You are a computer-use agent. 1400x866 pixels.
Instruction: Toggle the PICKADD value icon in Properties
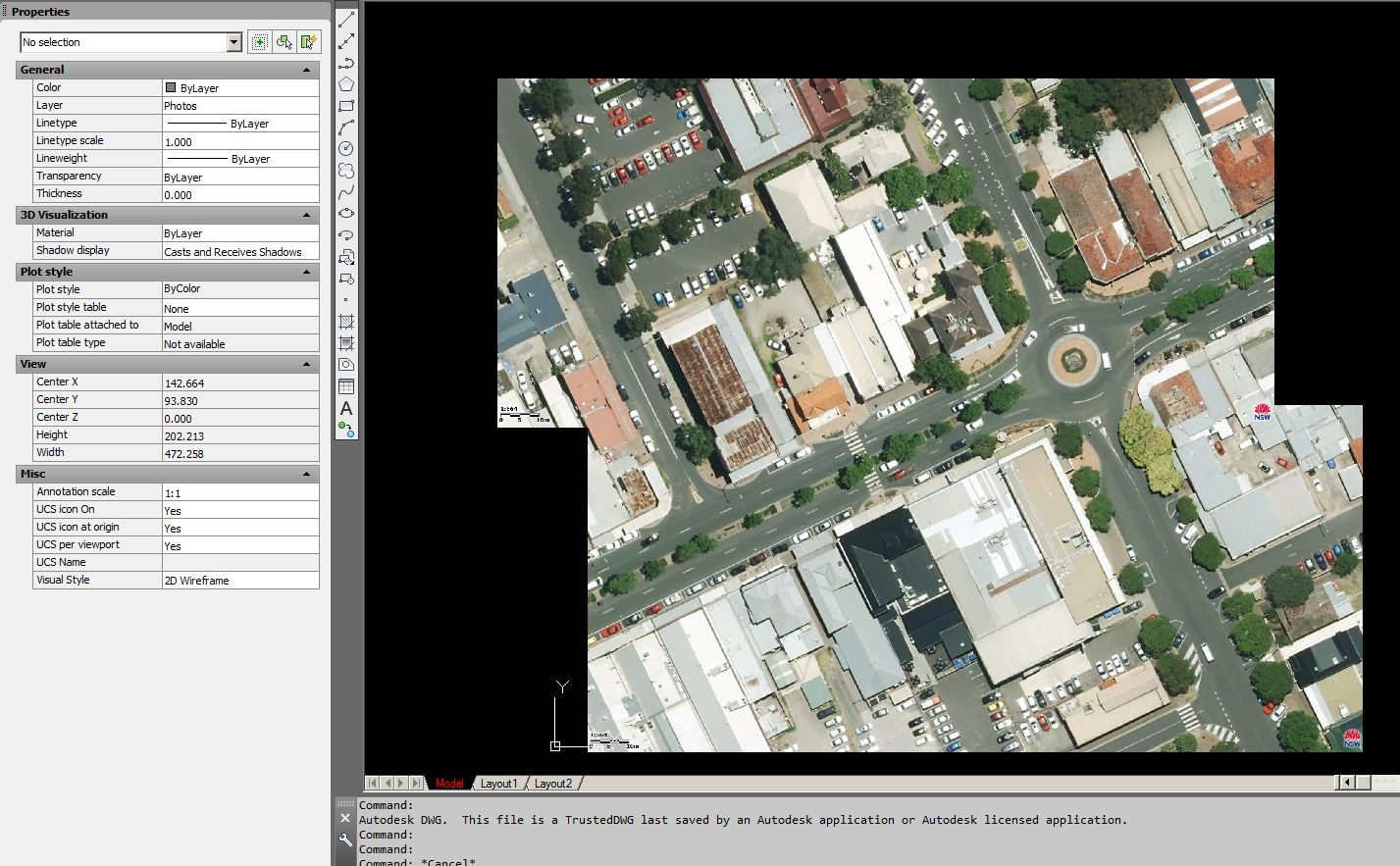click(x=258, y=41)
